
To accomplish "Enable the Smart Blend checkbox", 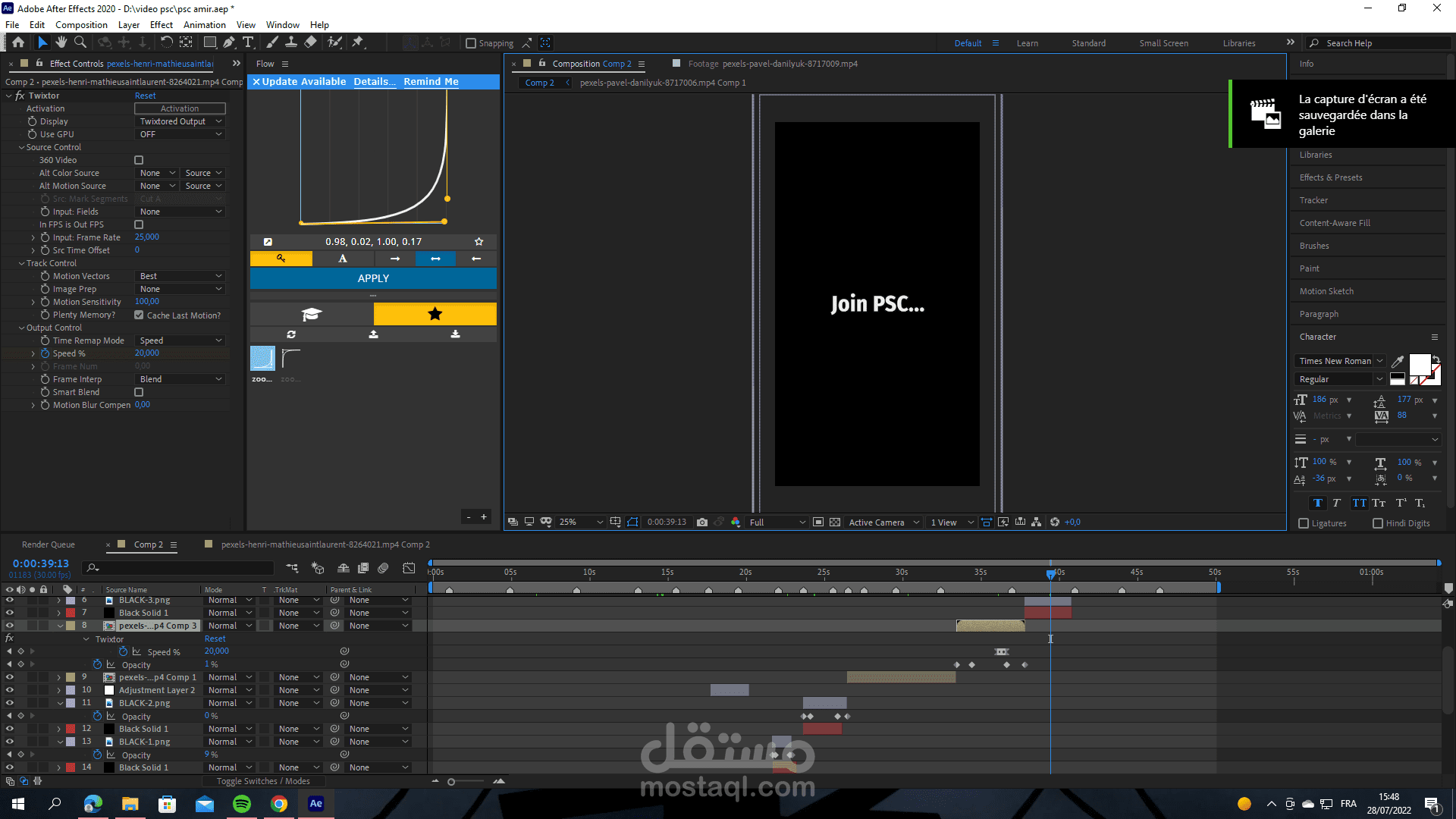I will [139, 392].
